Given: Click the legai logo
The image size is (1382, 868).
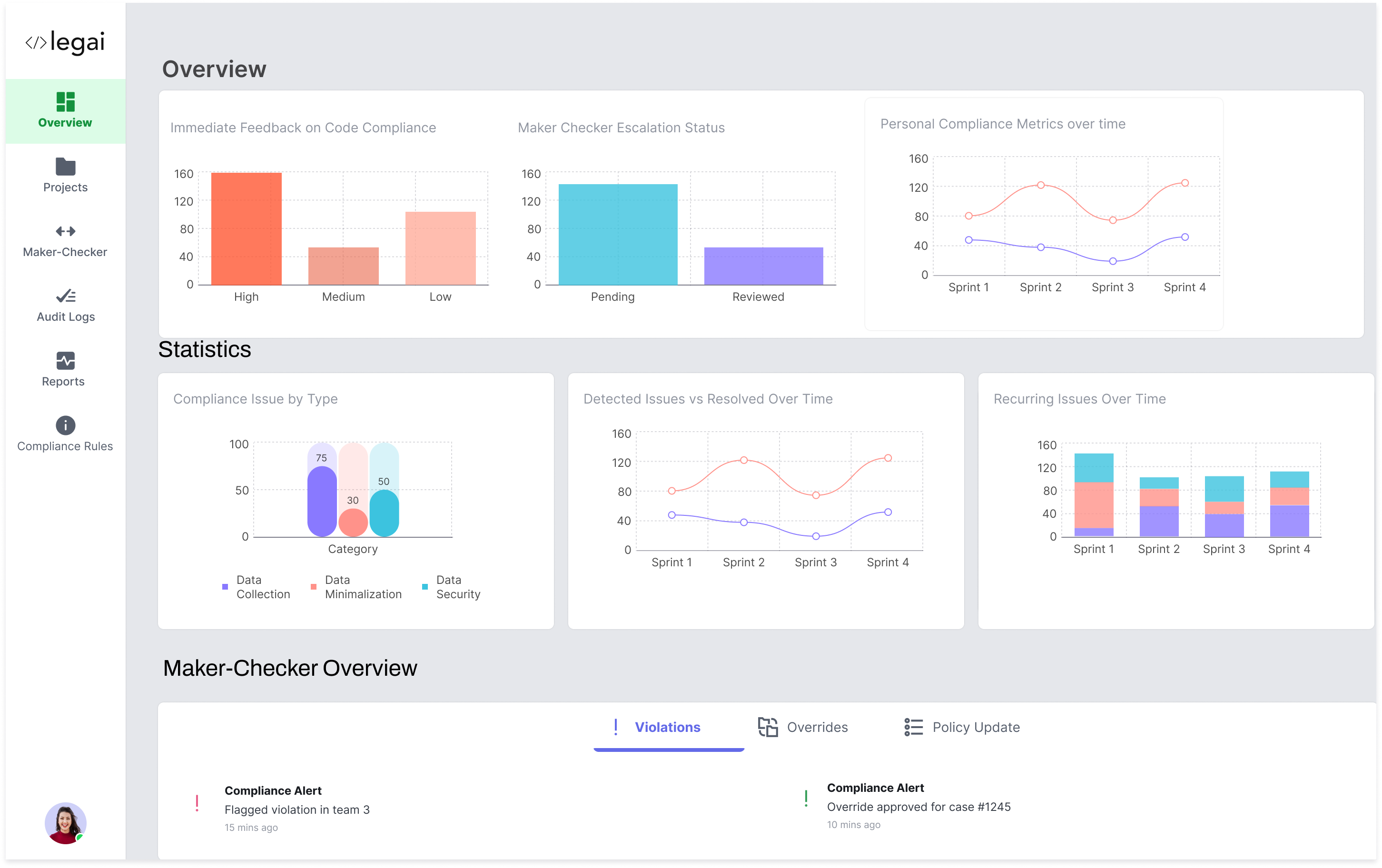Looking at the screenshot, I should tap(65, 42).
